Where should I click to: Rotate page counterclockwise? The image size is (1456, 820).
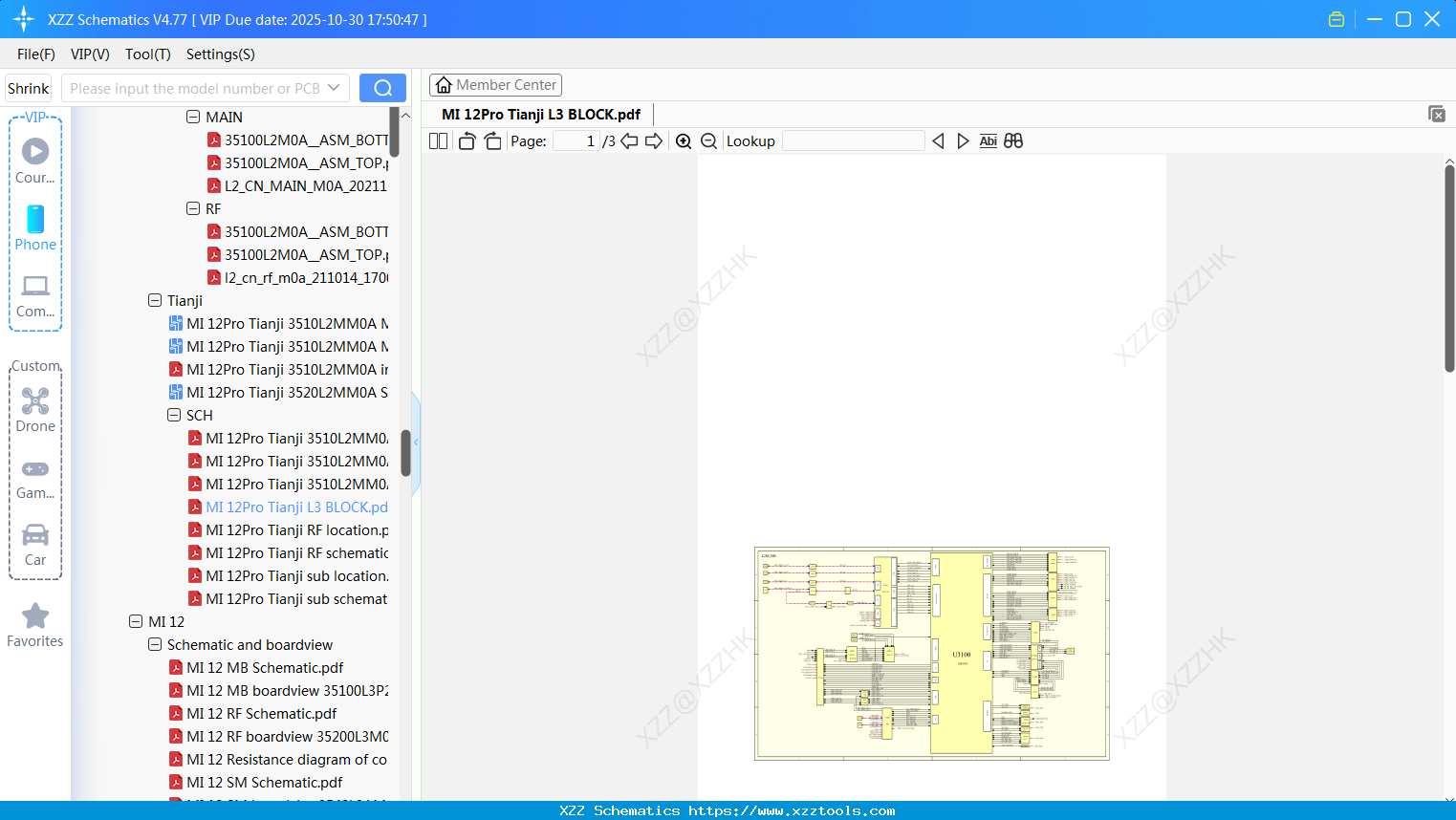[x=467, y=141]
